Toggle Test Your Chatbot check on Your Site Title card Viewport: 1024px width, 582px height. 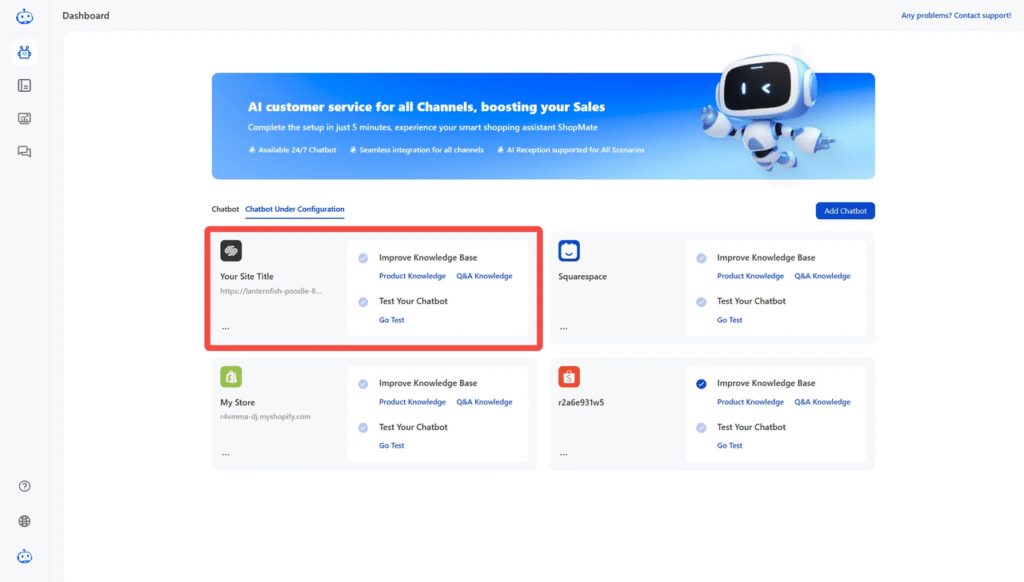[x=363, y=302]
